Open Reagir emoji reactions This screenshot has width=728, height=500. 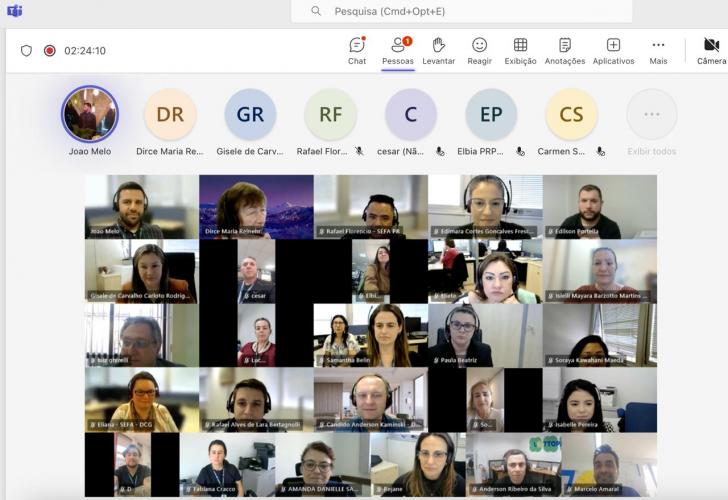pyautogui.click(x=479, y=50)
